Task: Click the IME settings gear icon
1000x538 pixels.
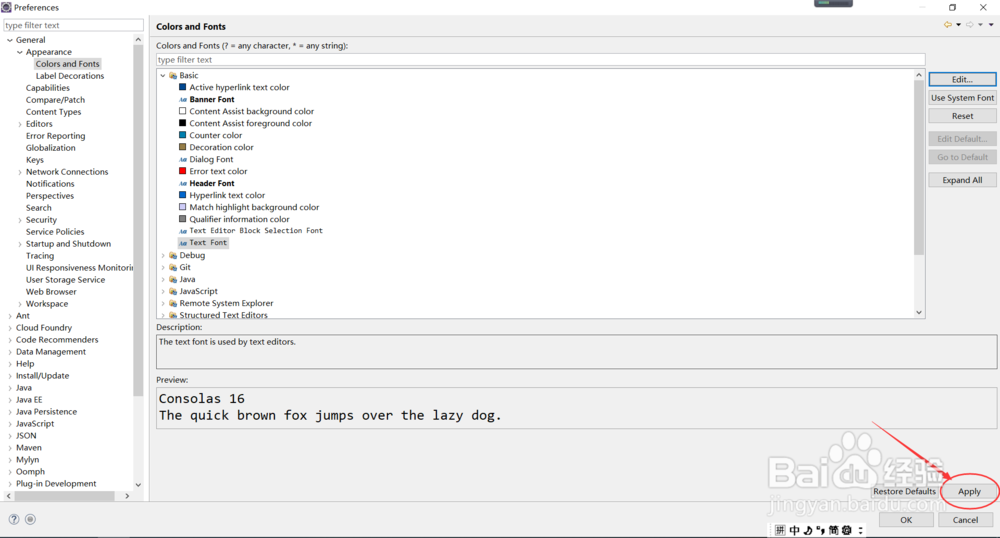Action: click(846, 530)
